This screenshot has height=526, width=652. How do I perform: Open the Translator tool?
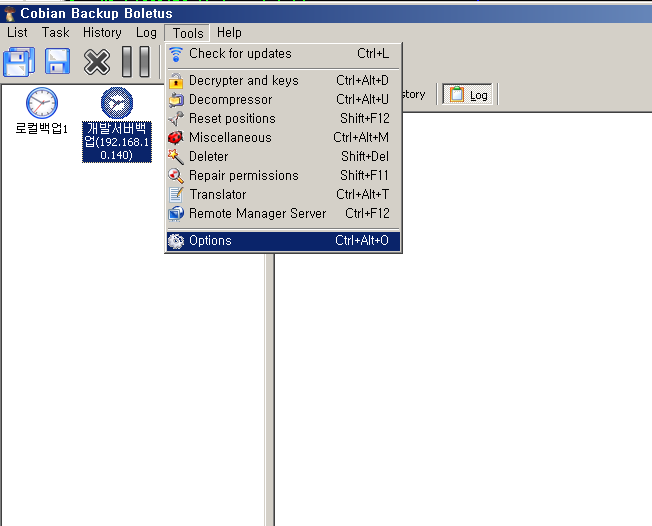click(x=283, y=195)
